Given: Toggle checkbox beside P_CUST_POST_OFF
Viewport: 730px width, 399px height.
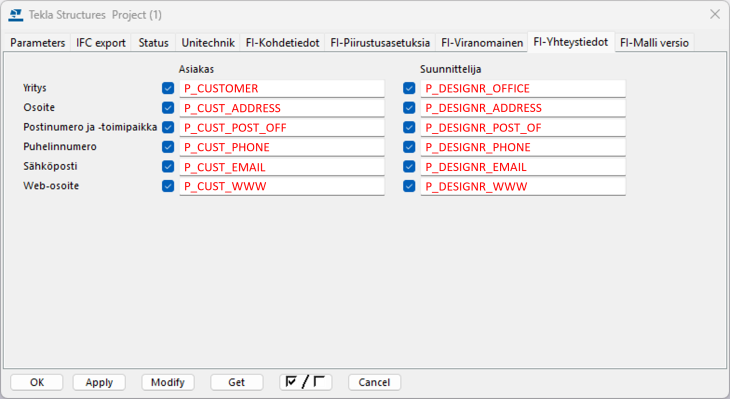Looking at the screenshot, I should (168, 127).
